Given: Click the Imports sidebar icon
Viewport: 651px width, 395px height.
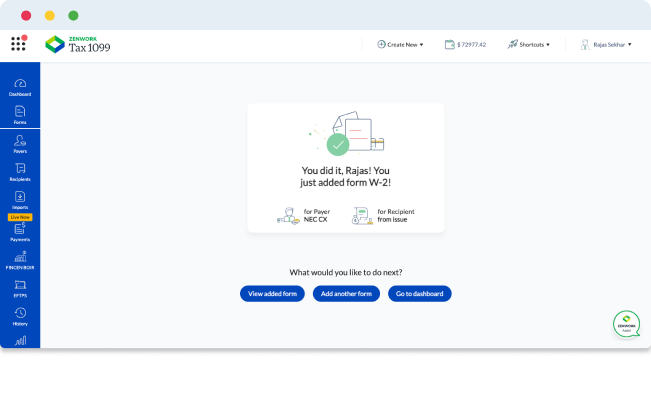Looking at the screenshot, I should 20,200.
